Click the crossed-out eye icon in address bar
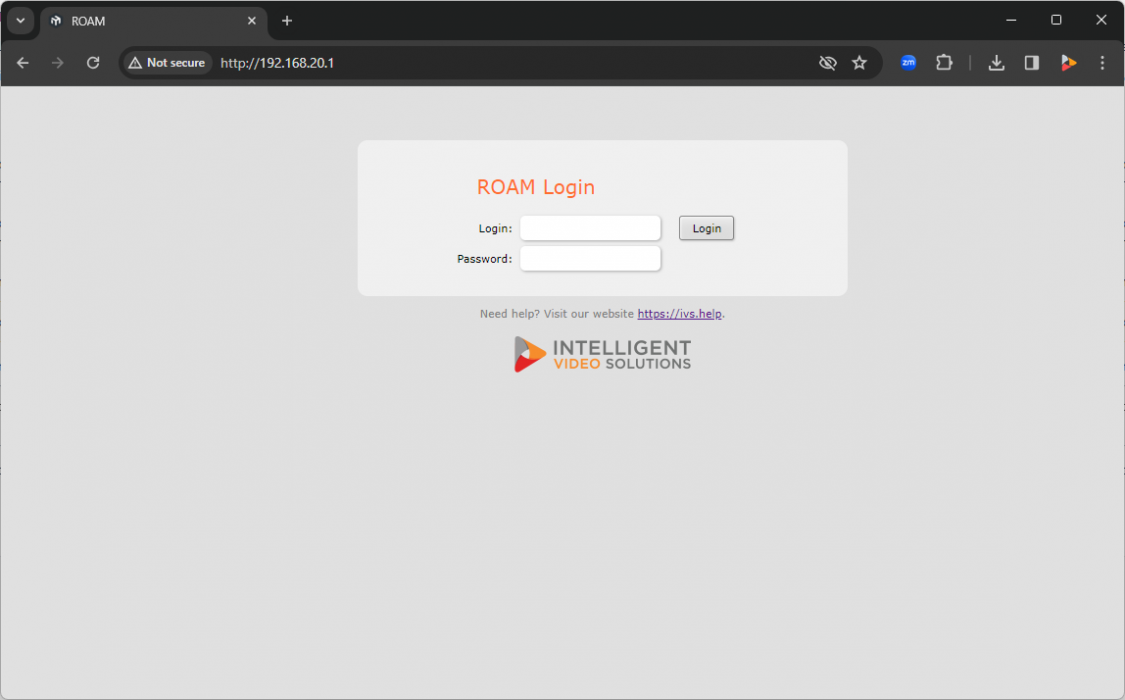The height and width of the screenshot is (700, 1125). [x=827, y=63]
